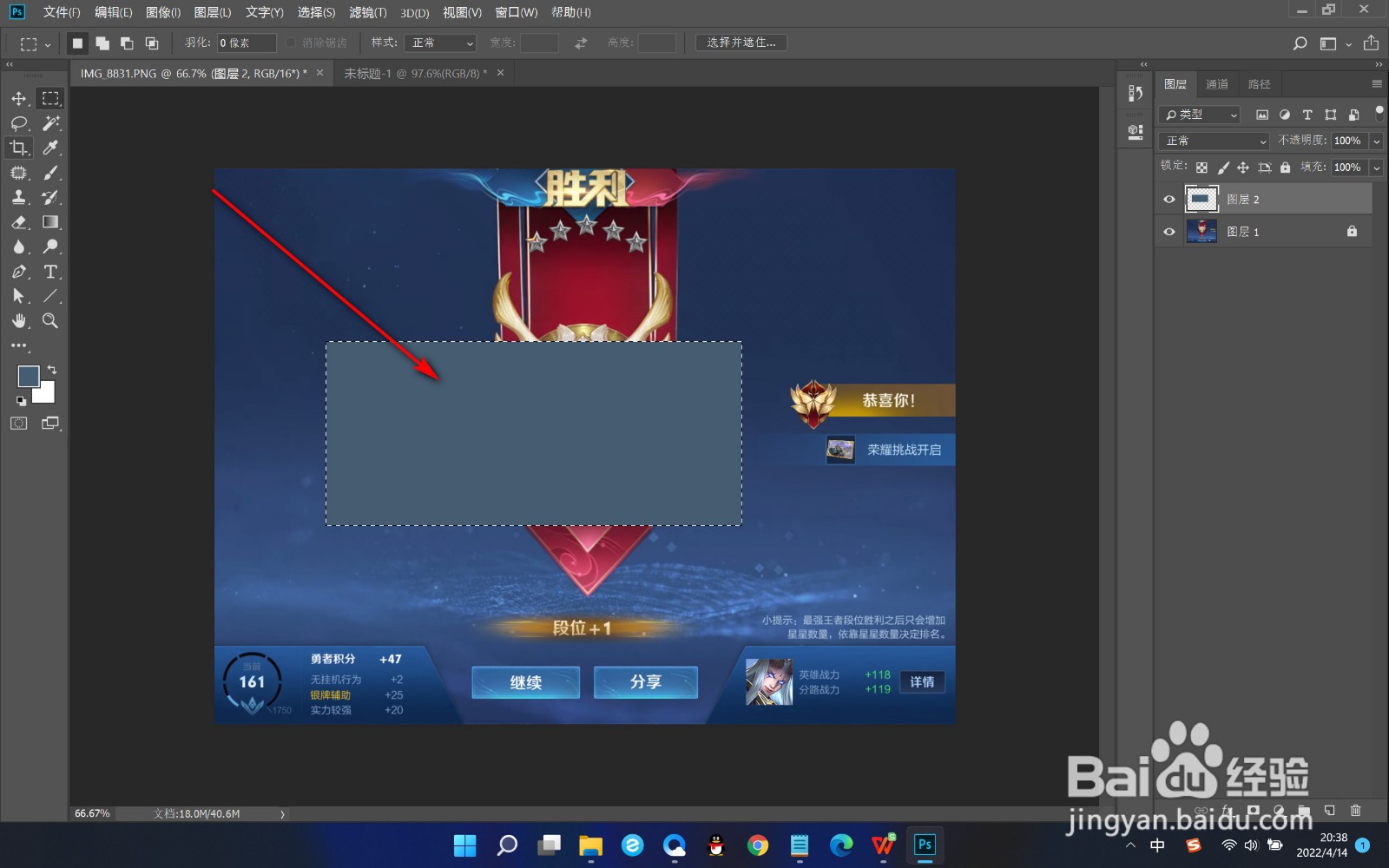Viewport: 1389px width, 868px height.
Task: Expand status bar info arrow
Action: click(x=282, y=814)
